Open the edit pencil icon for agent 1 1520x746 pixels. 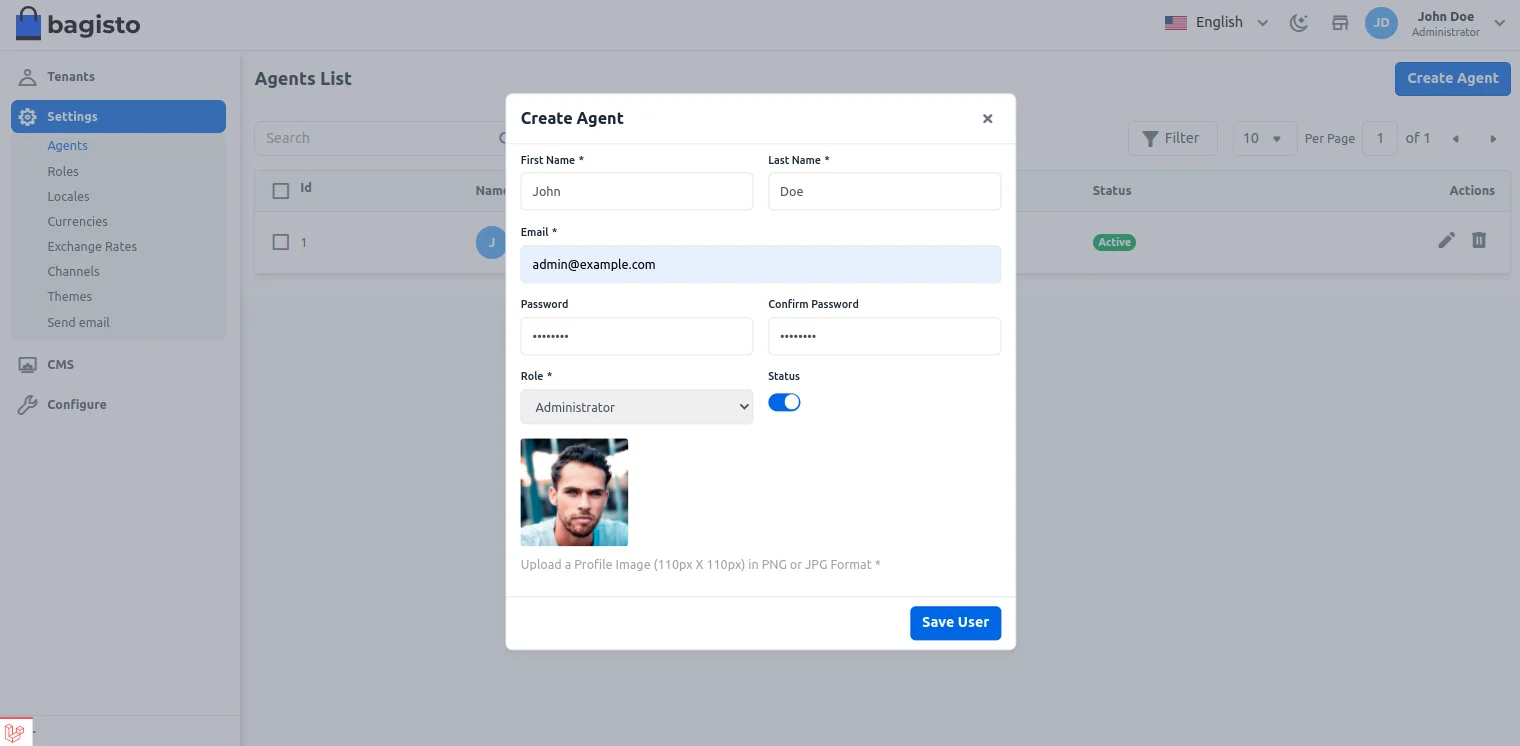1446,240
